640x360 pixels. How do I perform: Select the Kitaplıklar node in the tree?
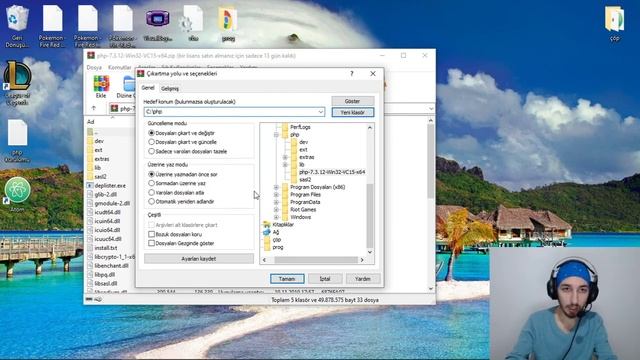(278, 224)
